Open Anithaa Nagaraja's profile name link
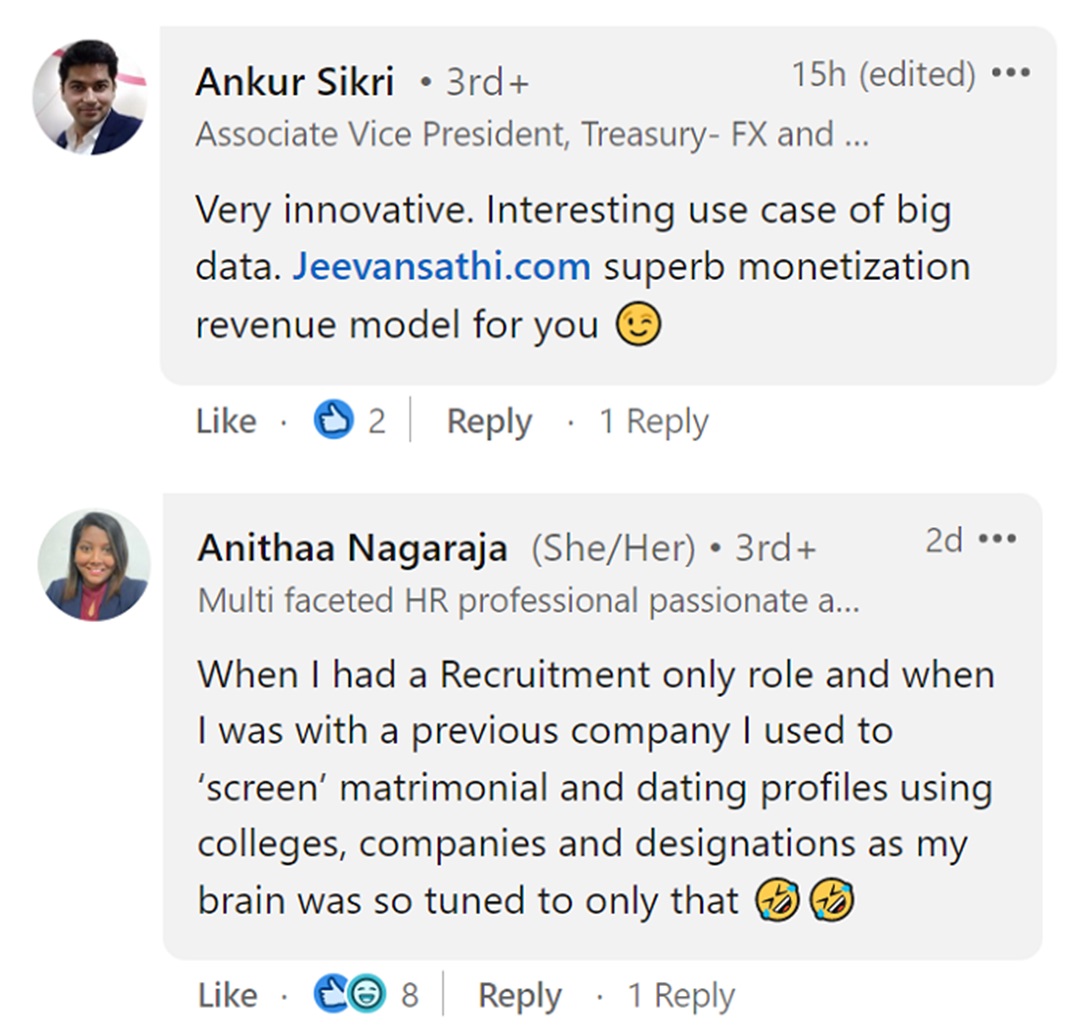Screen dimensions: 1083x1034 [352, 548]
